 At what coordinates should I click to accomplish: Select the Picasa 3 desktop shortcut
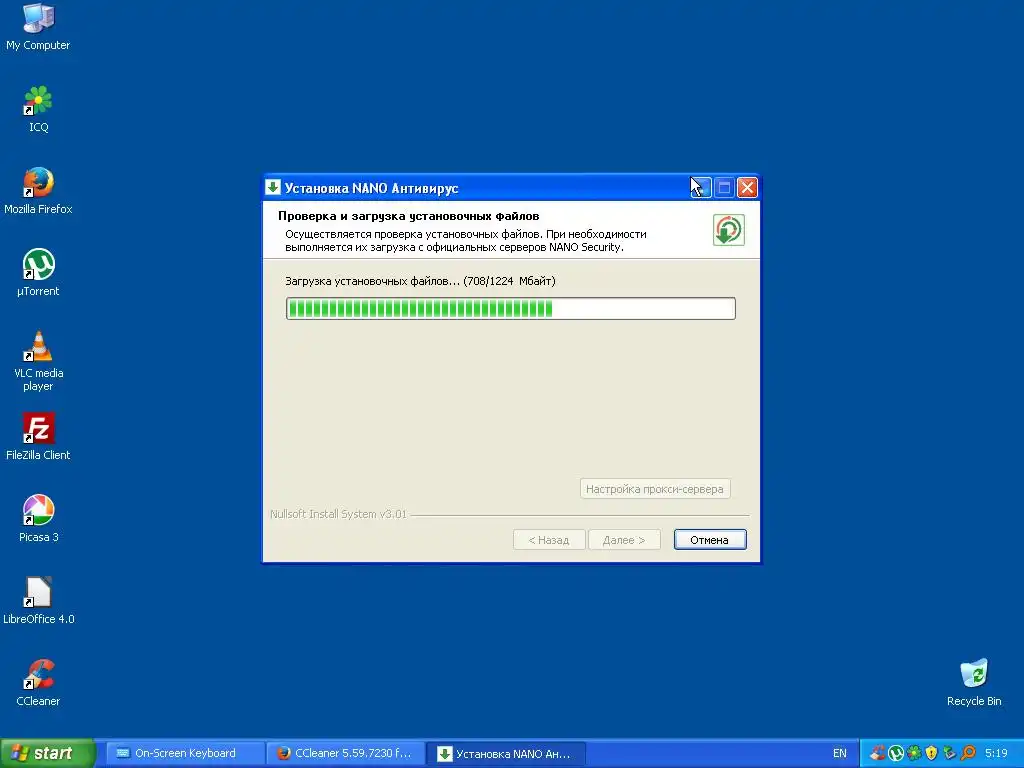tap(38, 519)
